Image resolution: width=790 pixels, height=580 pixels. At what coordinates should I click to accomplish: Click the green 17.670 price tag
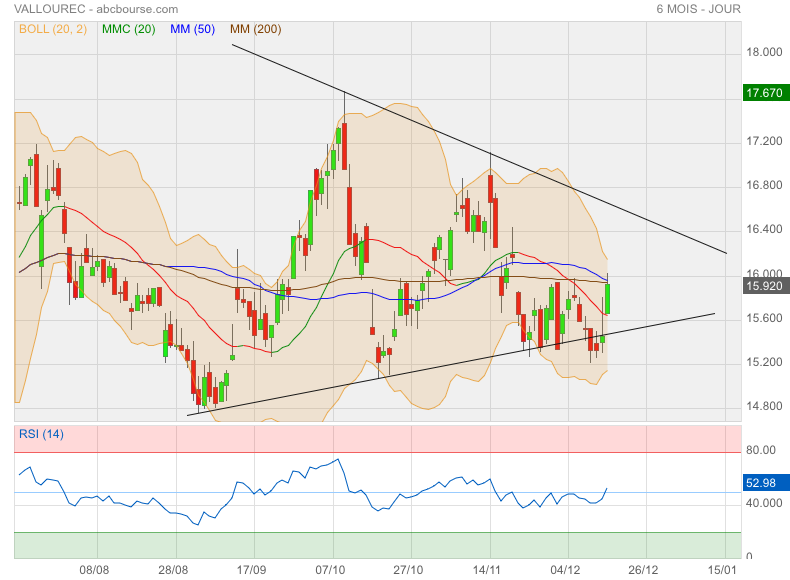[x=764, y=93]
